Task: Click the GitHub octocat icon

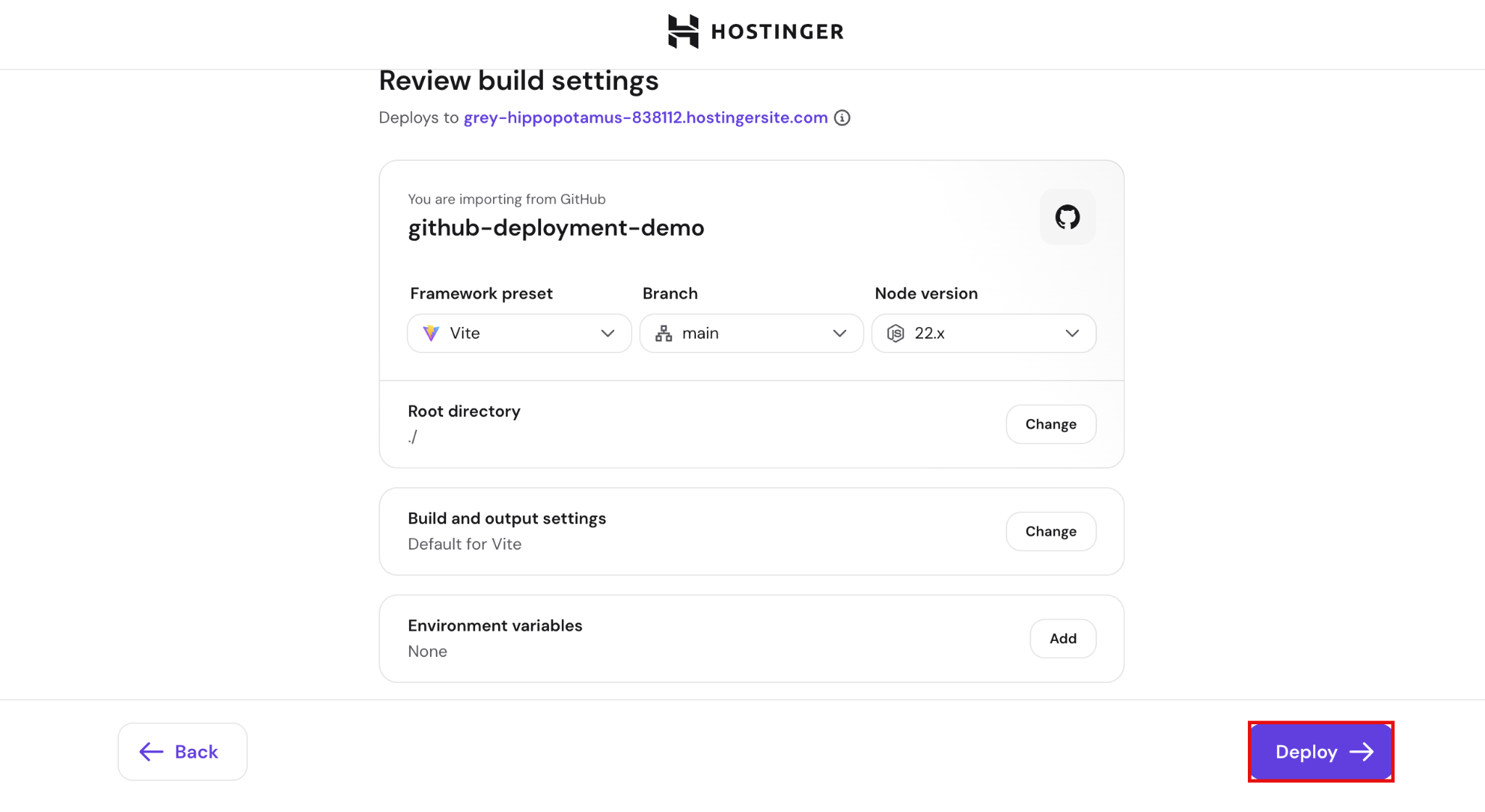Action: click(x=1067, y=217)
